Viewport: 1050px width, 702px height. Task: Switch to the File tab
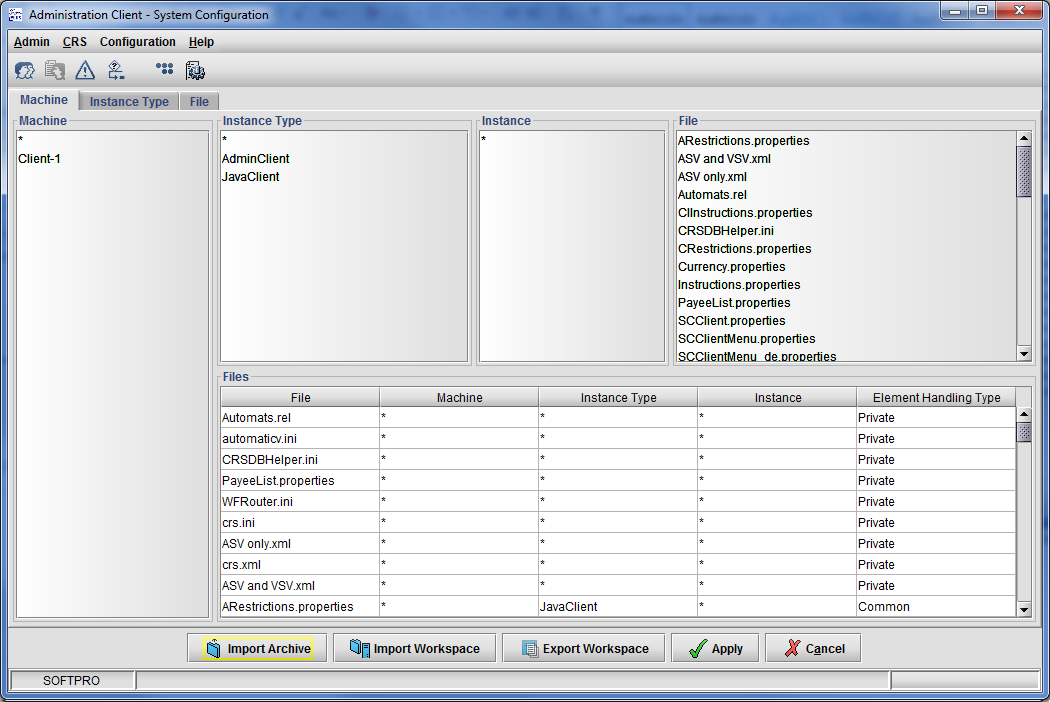click(x=199, y=102)
